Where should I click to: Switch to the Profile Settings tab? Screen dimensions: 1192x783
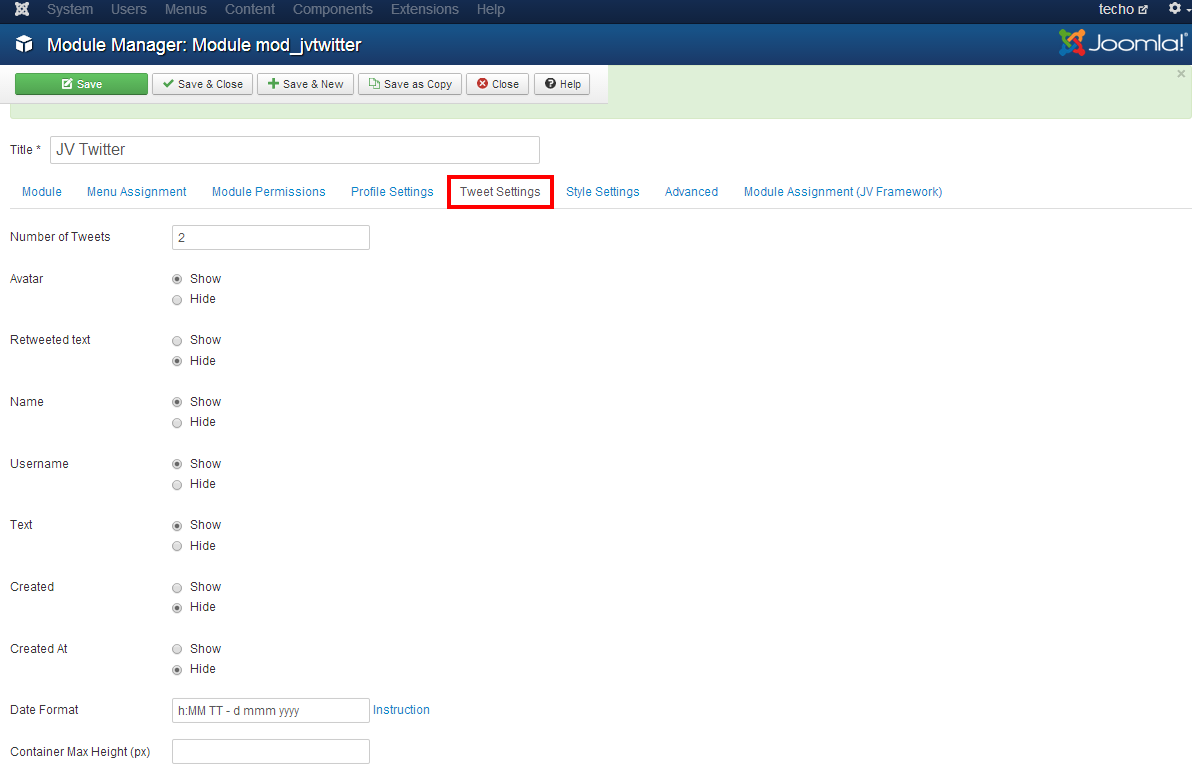392,192
